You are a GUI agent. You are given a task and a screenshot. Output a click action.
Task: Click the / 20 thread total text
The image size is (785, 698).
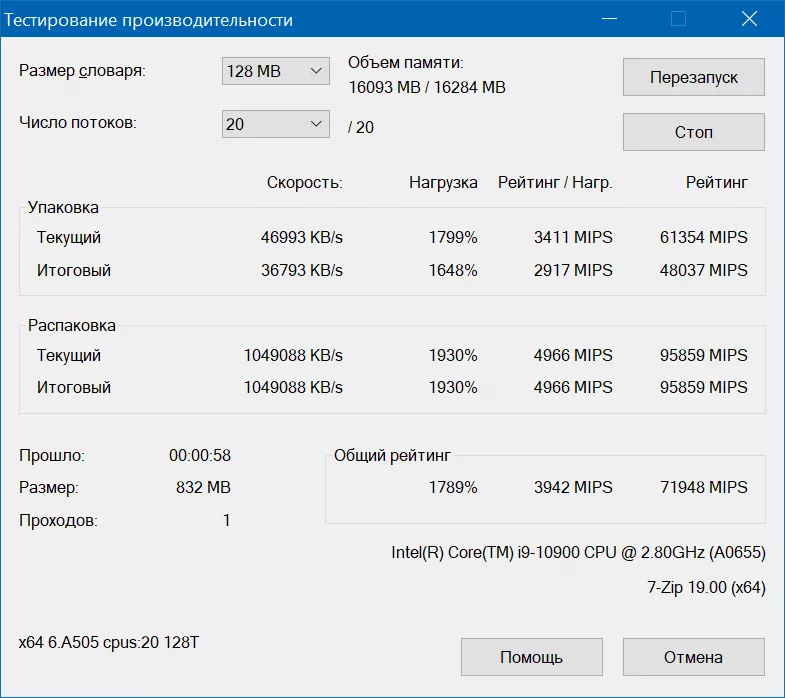click(361, 127)
